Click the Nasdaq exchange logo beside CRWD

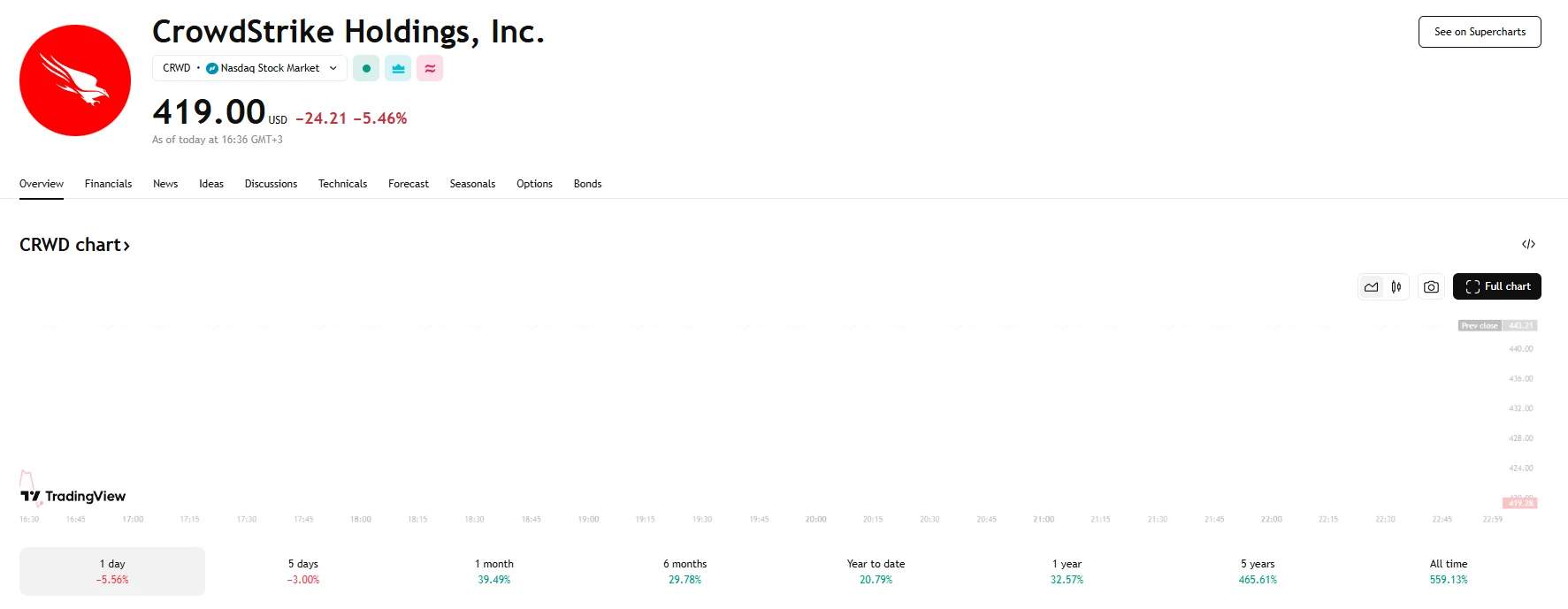pos(211,67)
